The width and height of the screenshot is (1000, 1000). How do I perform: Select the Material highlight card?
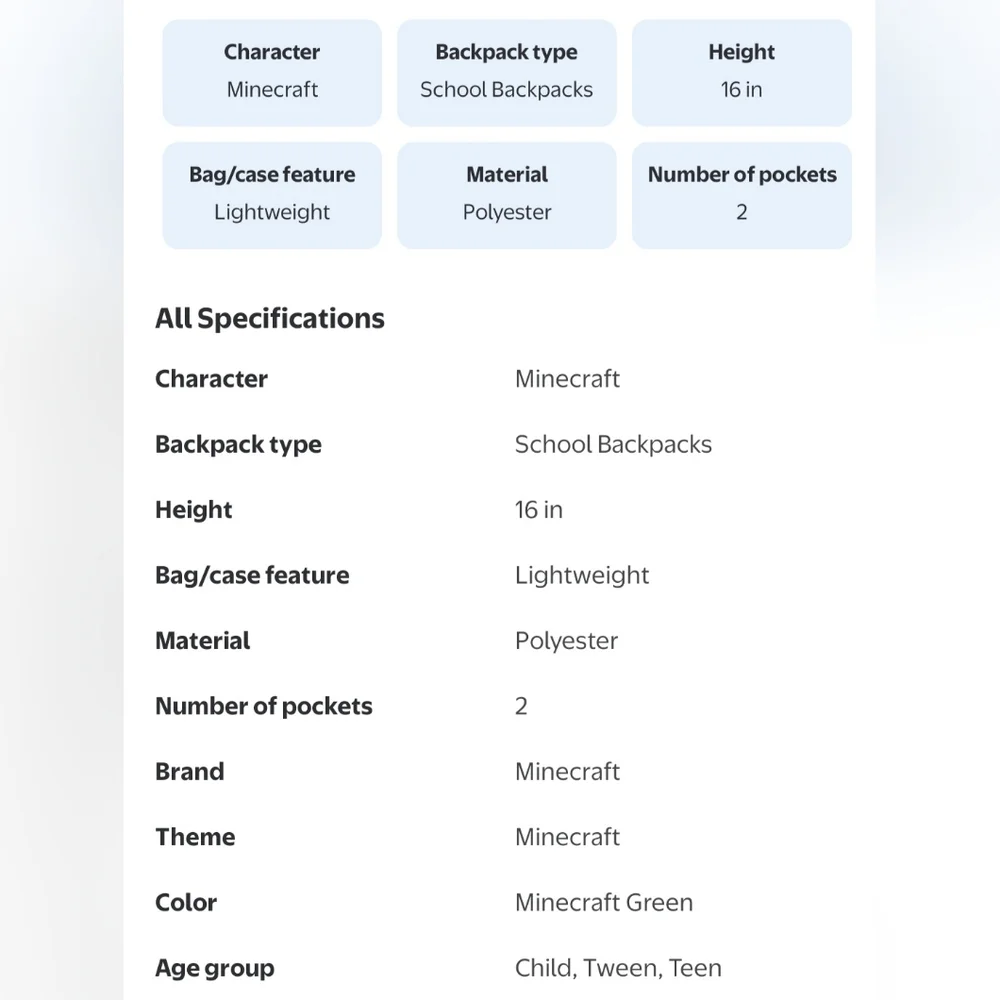[506, 194]
